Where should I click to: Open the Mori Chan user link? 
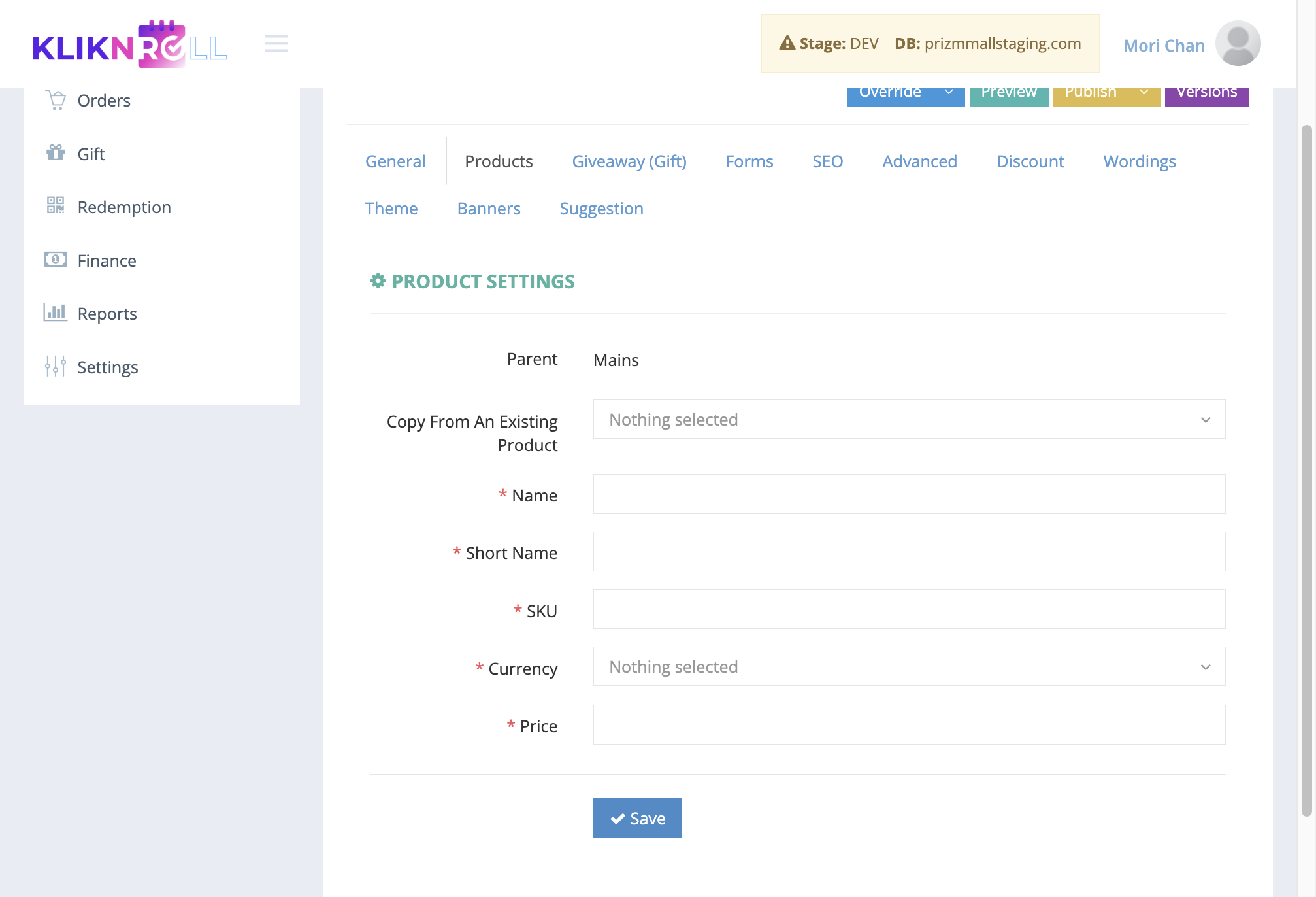tap(1164, 45)
